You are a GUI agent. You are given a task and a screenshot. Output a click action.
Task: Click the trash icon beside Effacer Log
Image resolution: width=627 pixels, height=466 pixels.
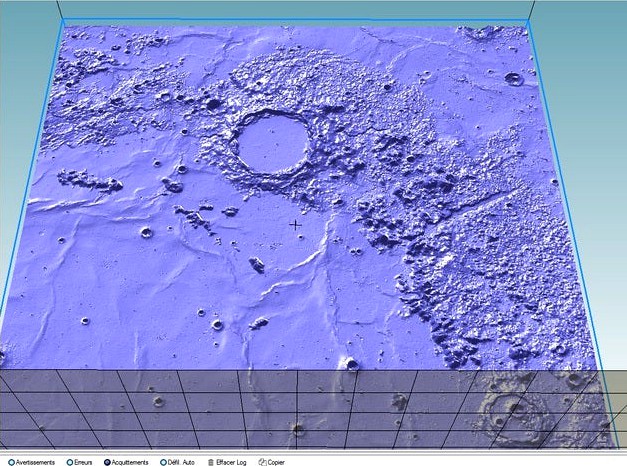click(210, 462)
